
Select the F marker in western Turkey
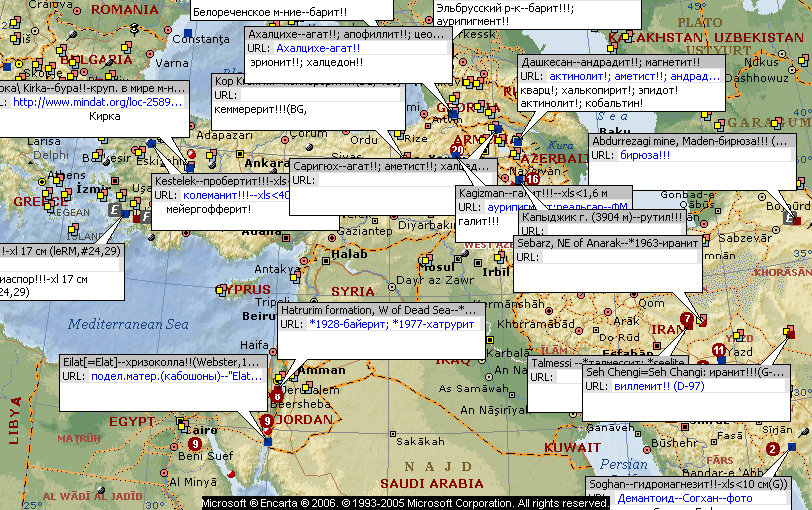(x=145, y=216)
